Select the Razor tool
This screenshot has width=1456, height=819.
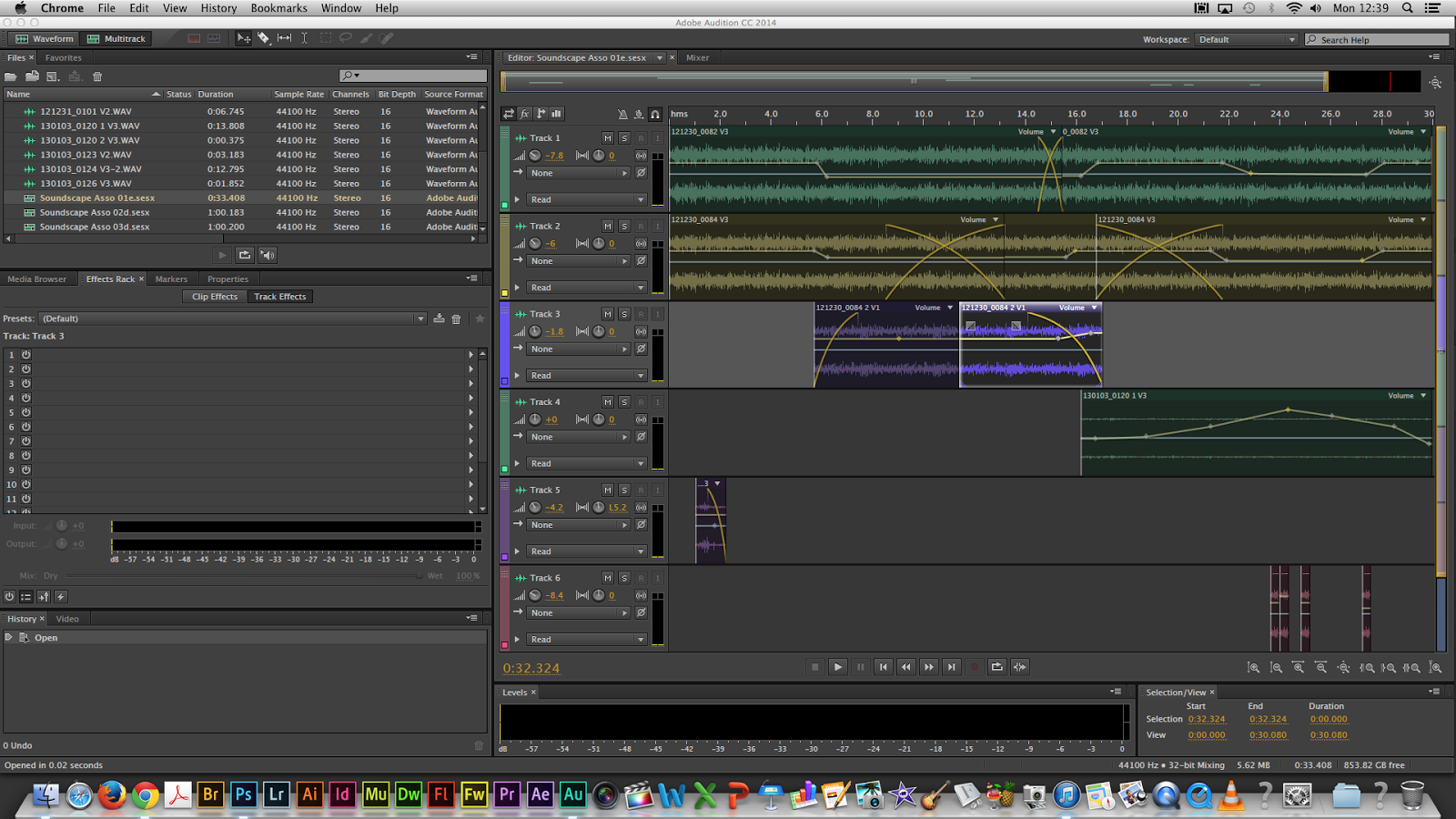point(264,38)
